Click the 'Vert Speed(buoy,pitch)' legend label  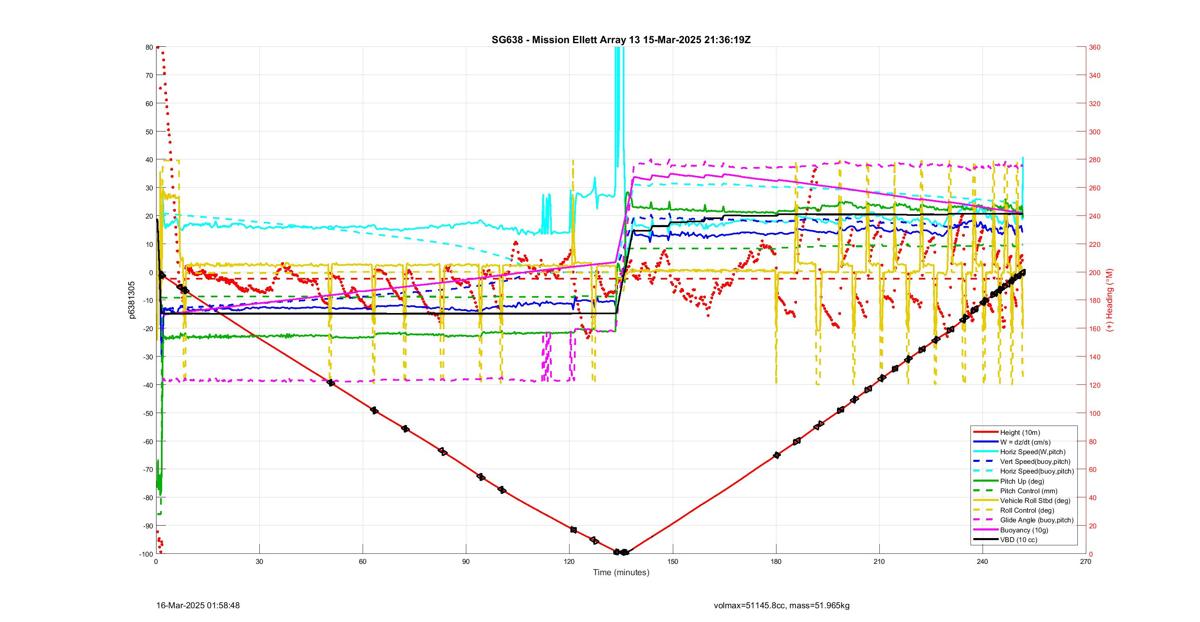click(1037, 460)
